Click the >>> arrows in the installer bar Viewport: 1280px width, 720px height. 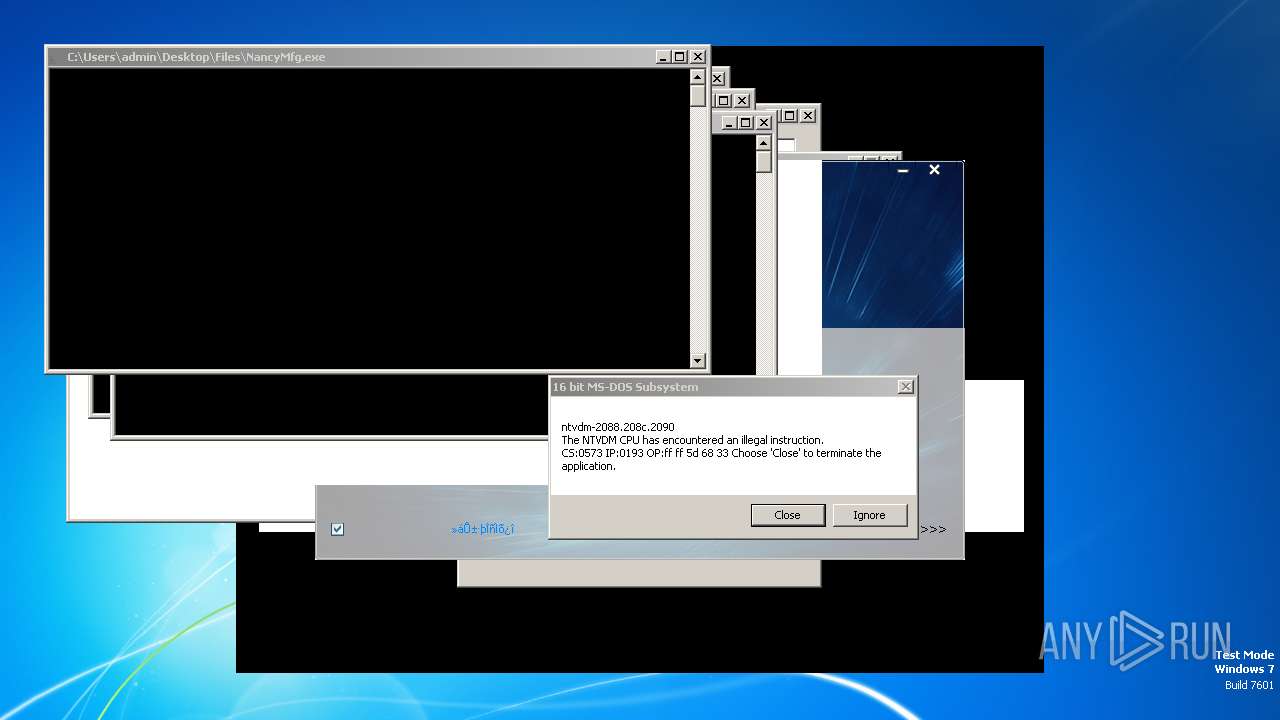tap(933, 529)
